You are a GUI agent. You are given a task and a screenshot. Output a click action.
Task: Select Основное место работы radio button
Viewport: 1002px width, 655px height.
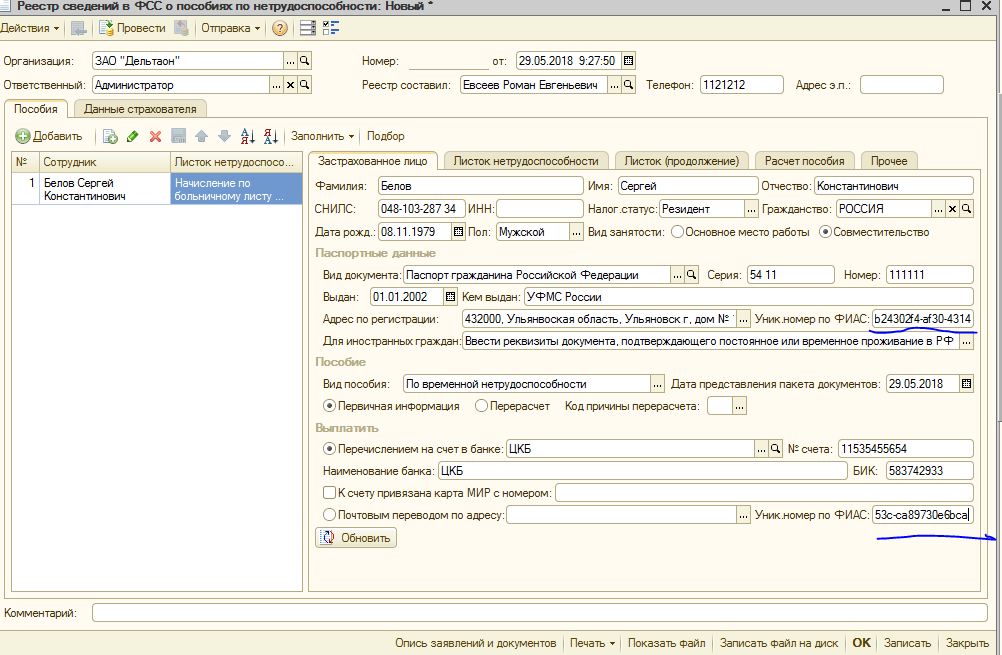coord(678,232)
